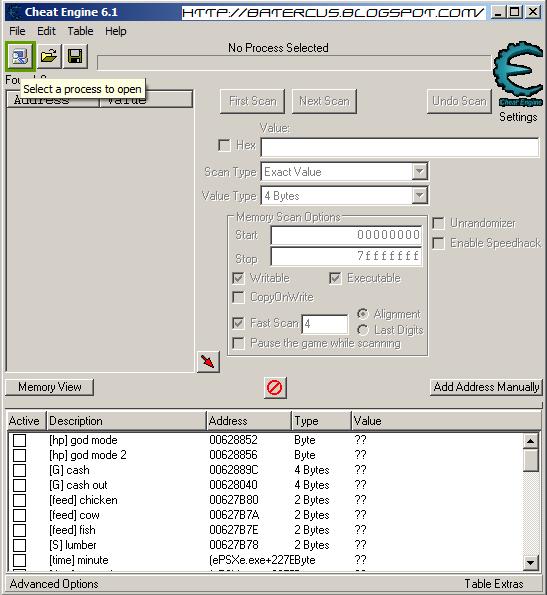547x595 pixels.
Task: Click the Cheat Engine logo settings
Action: click(518, 75)
